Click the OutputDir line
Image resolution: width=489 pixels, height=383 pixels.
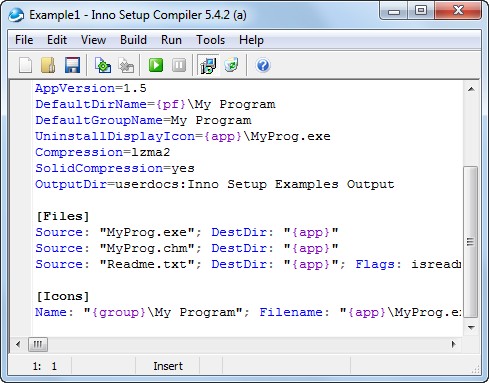(x=215, y=184)
